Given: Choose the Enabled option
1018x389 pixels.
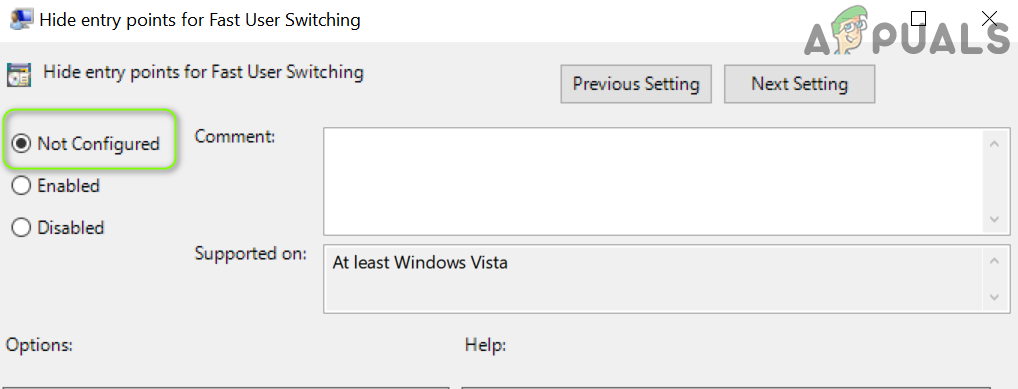Looking at the screenshot, I should 21,186.
